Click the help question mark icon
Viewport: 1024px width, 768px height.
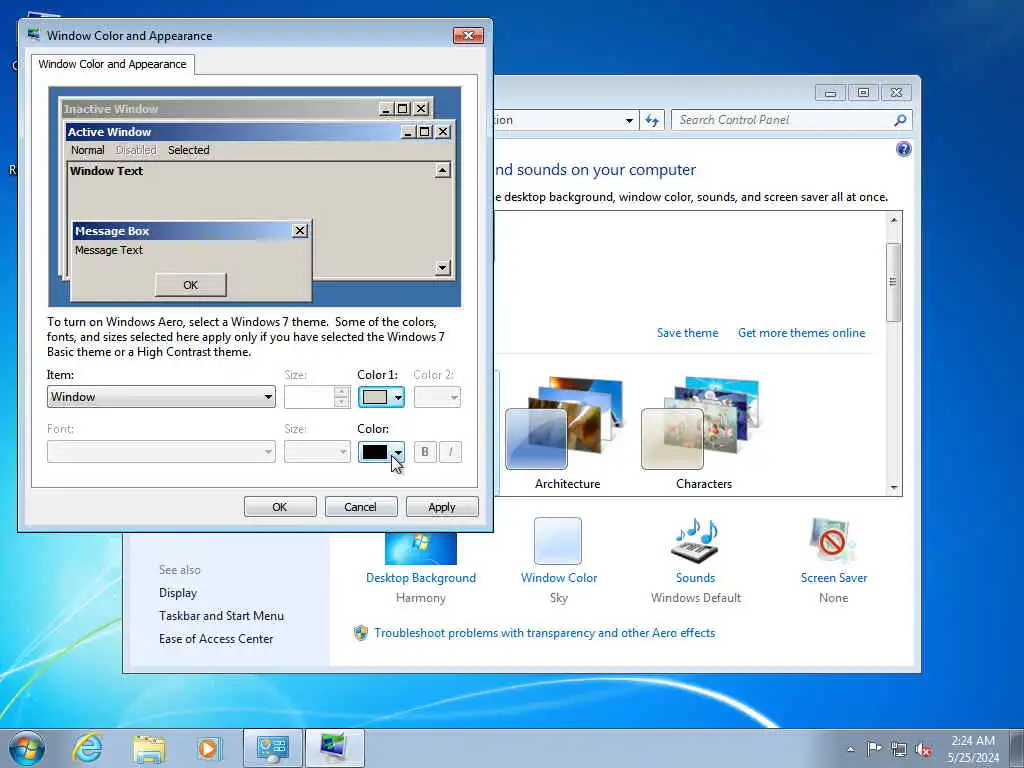(x=904, y=150)
